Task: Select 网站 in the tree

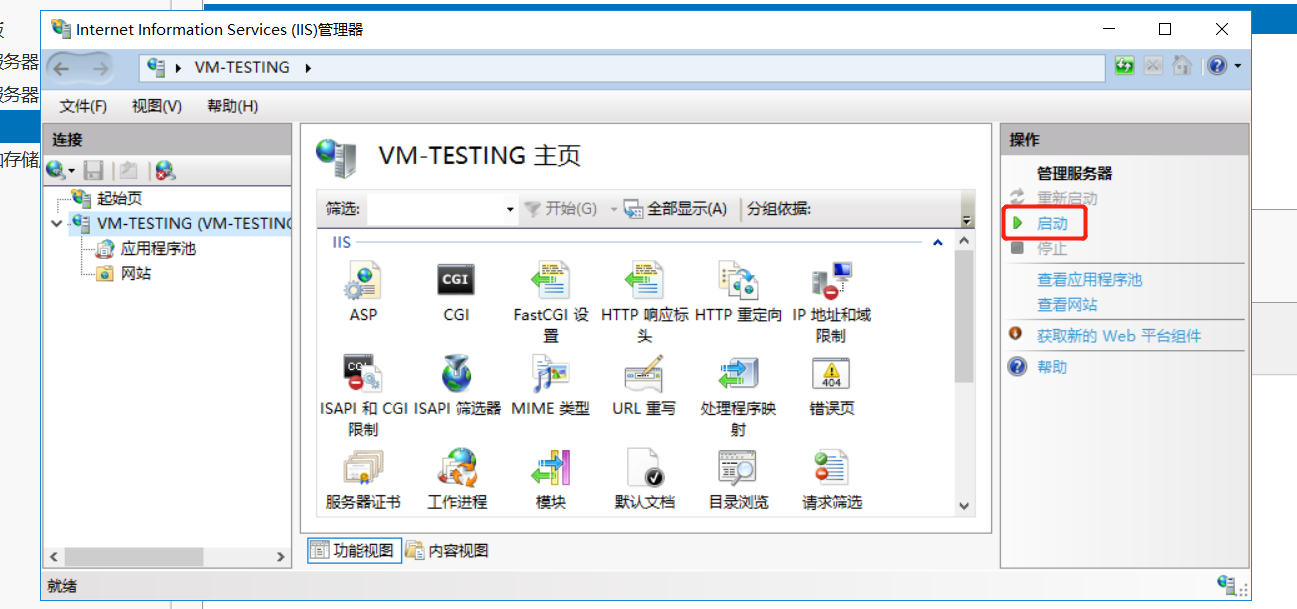Action: pos(136,274)
